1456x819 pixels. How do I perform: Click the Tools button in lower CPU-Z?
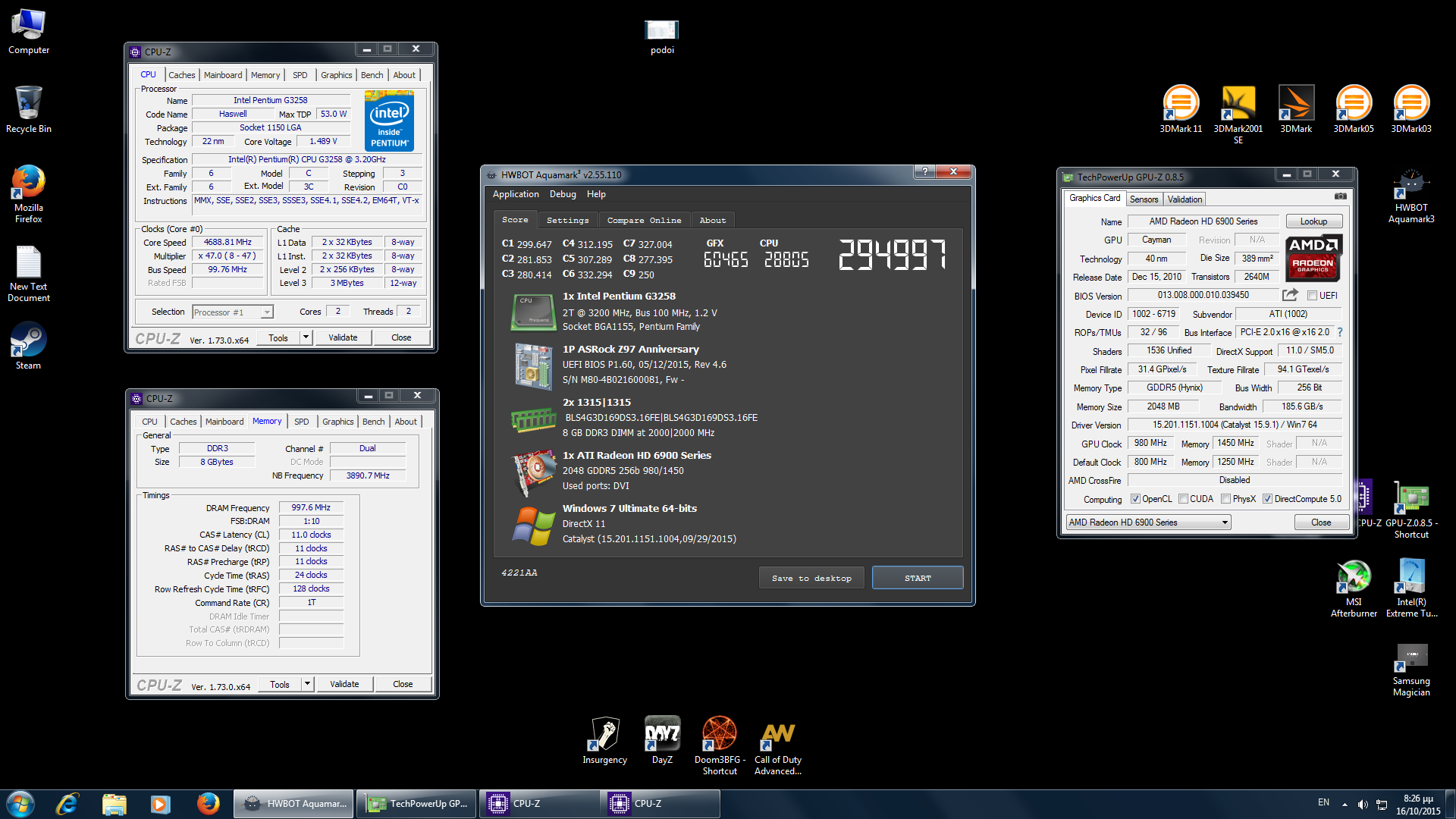pos(279,684)
